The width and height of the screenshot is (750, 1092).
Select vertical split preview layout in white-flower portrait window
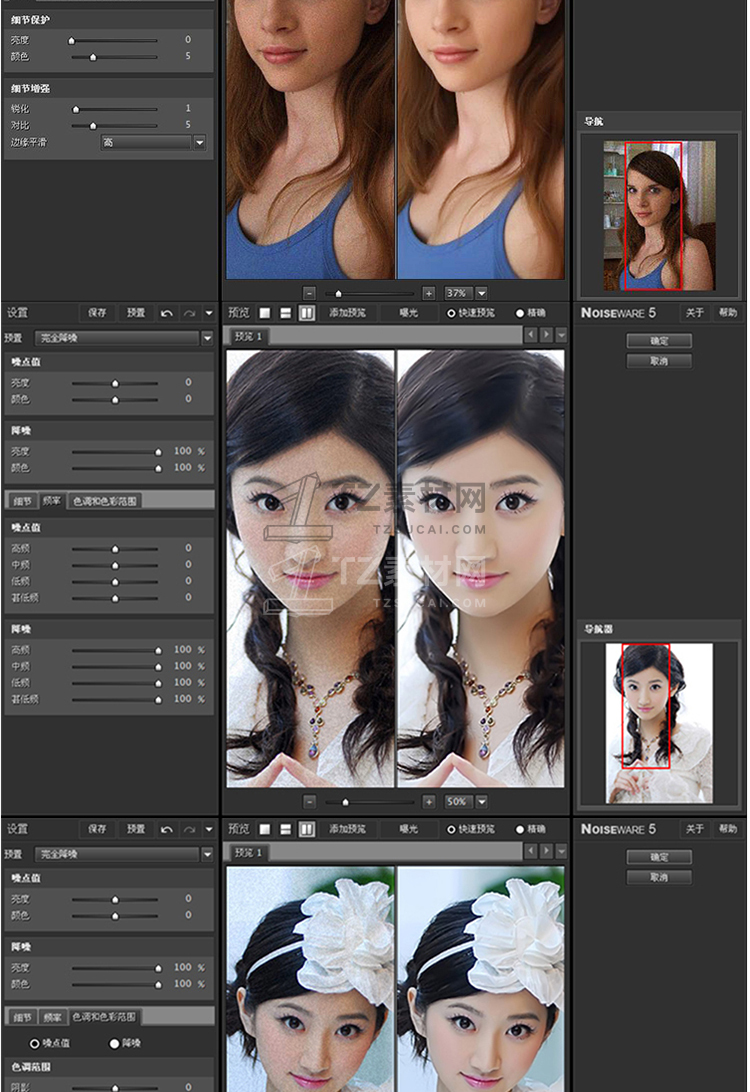pos(306,829)
